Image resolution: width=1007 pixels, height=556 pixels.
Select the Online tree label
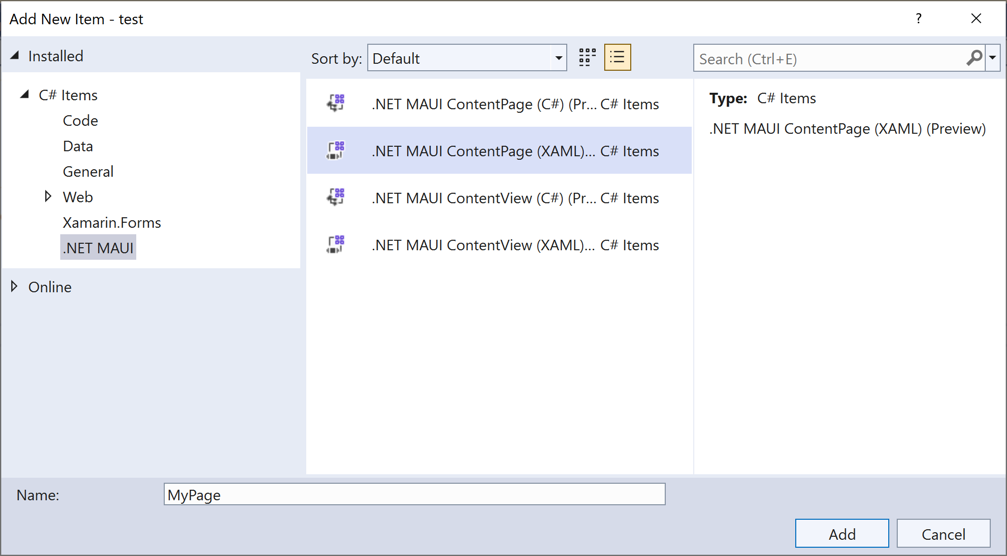pyautogui.click(x=49, y=287)
